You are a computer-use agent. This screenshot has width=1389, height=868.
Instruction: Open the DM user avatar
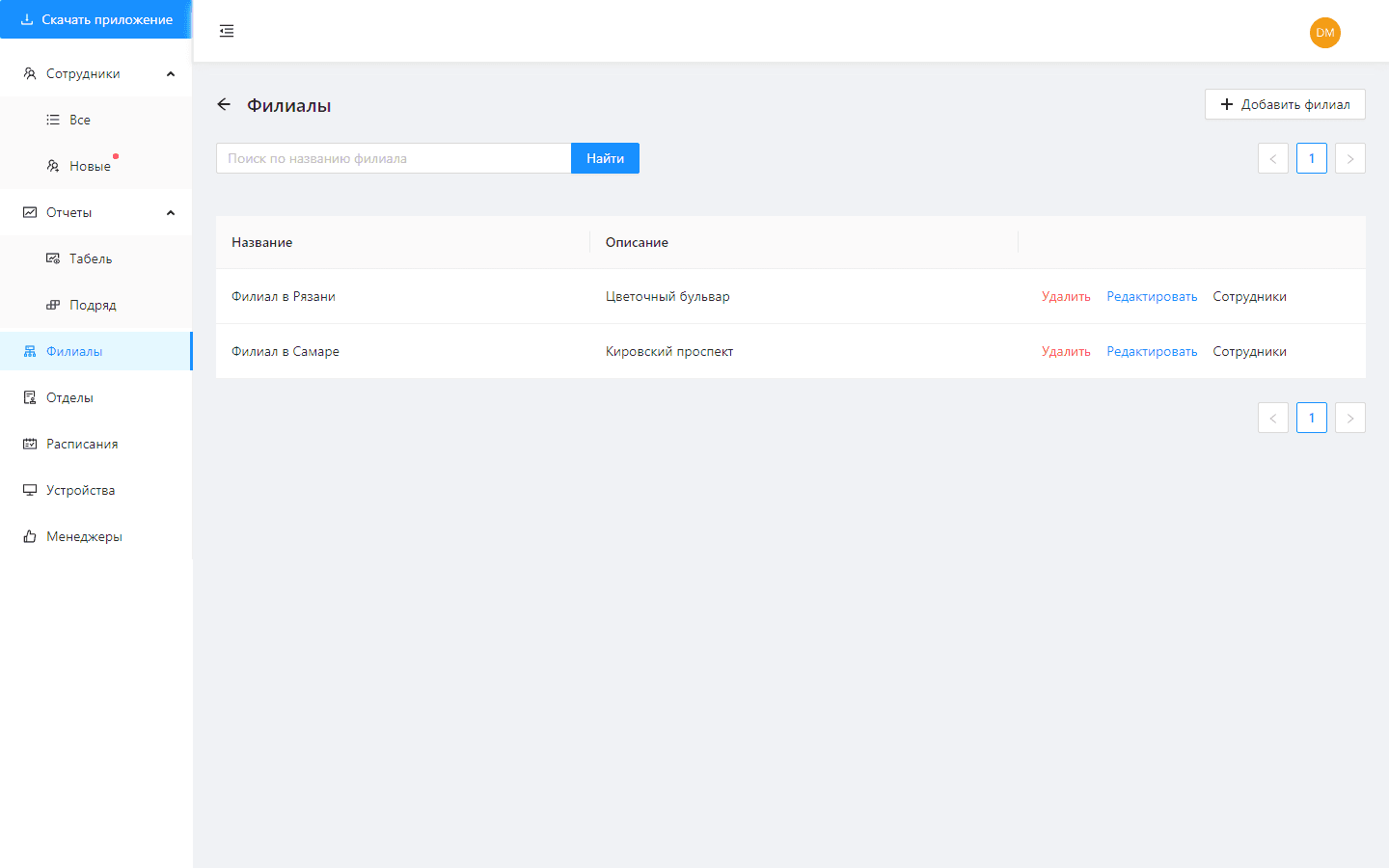1325,32
